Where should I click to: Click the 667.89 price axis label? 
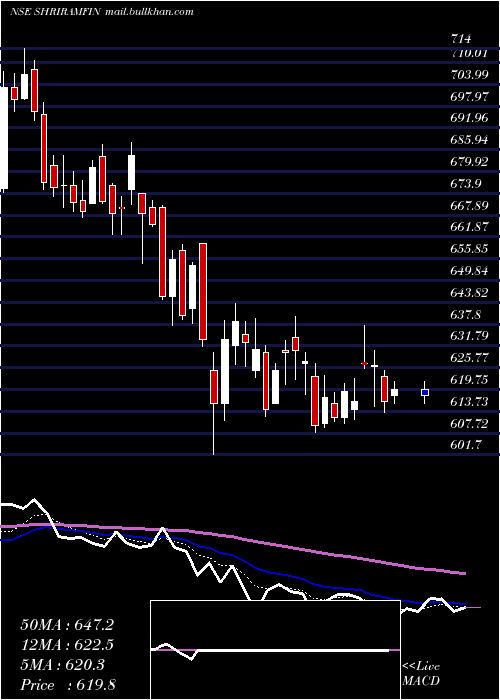click(469, 205)
